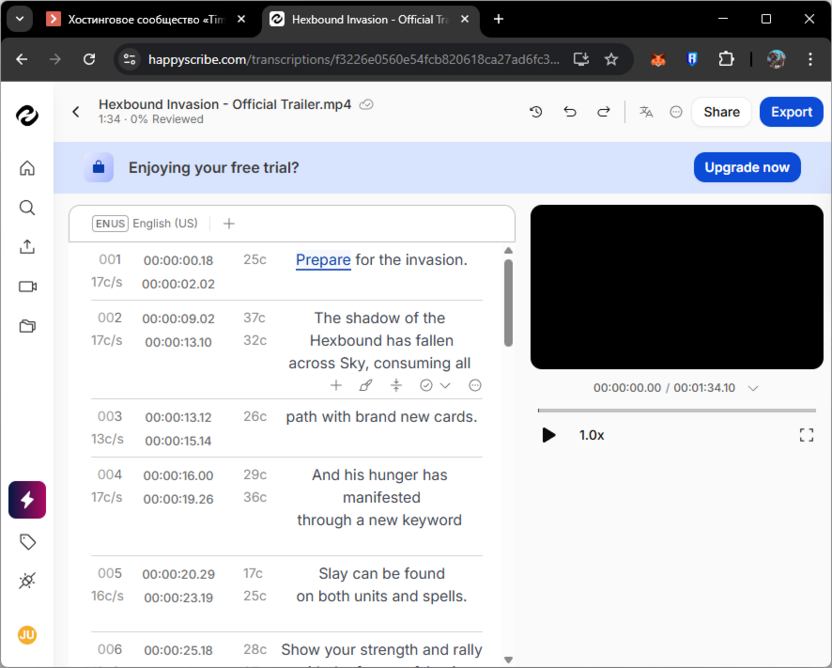832x668 pixels.
Task: Click the transcript scrollbar thumb
Action: click(508, 302)
